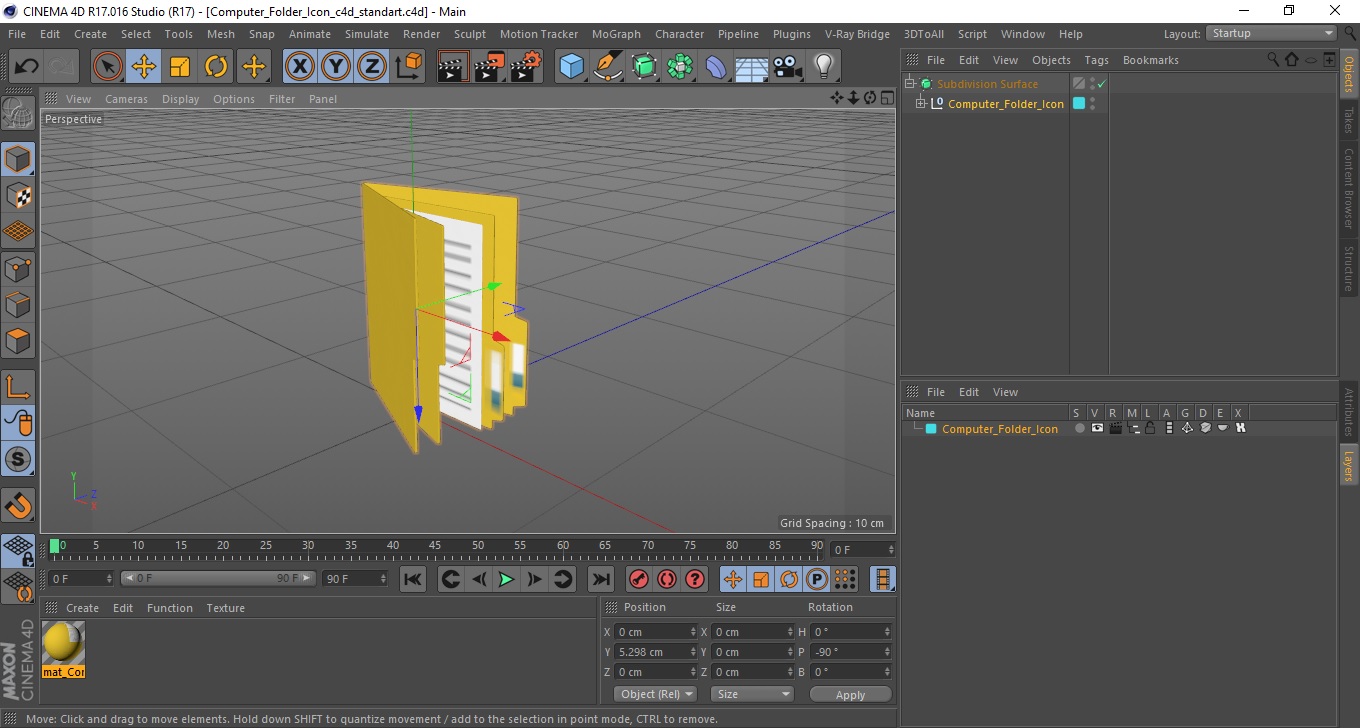Viewport: 1360px width, 728px height.
Task: Enable the Axis mode tool
Action: [18, 387]
